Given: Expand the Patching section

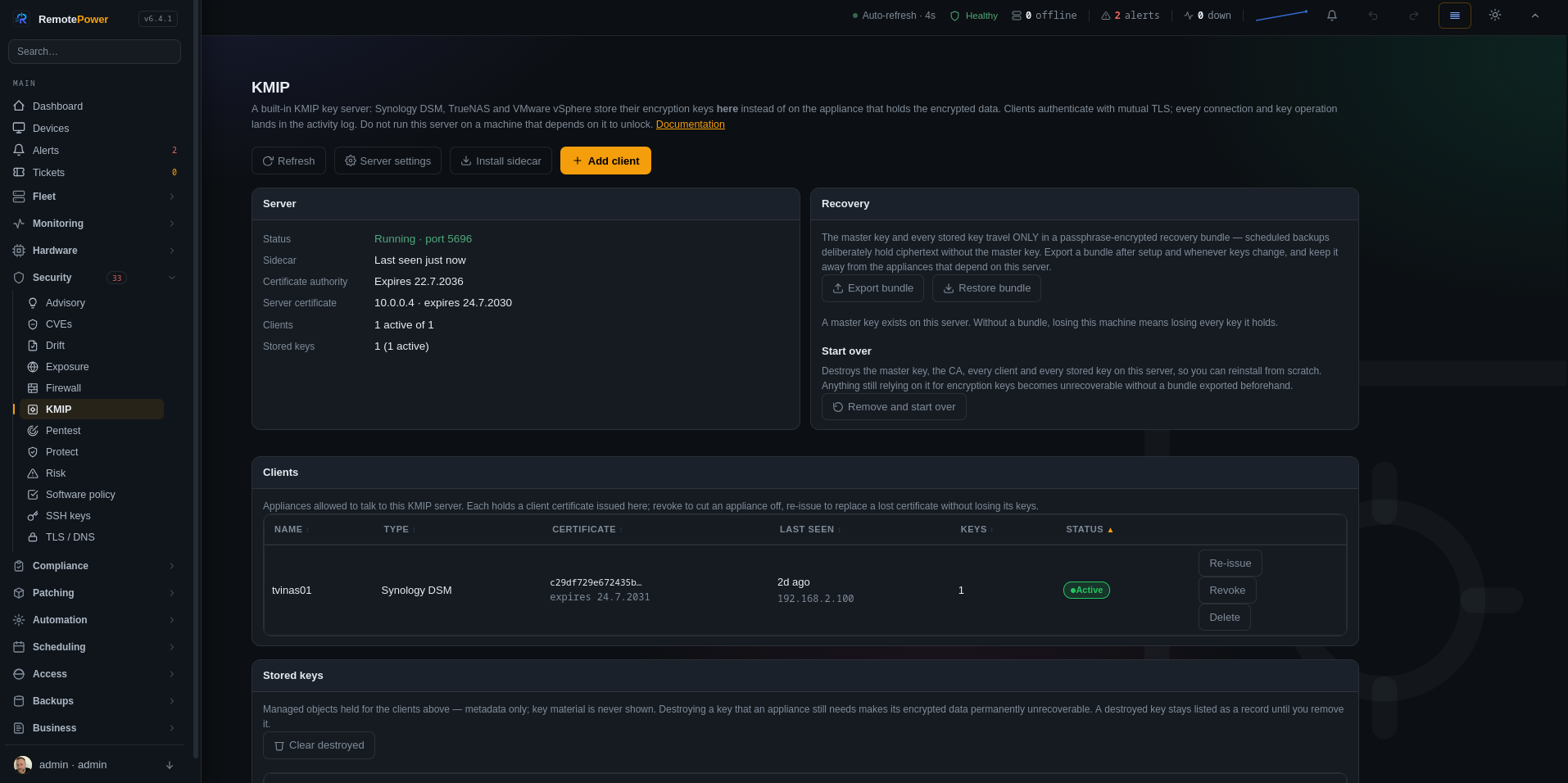Looking at the screenshot, I should [x=94, y=593].
